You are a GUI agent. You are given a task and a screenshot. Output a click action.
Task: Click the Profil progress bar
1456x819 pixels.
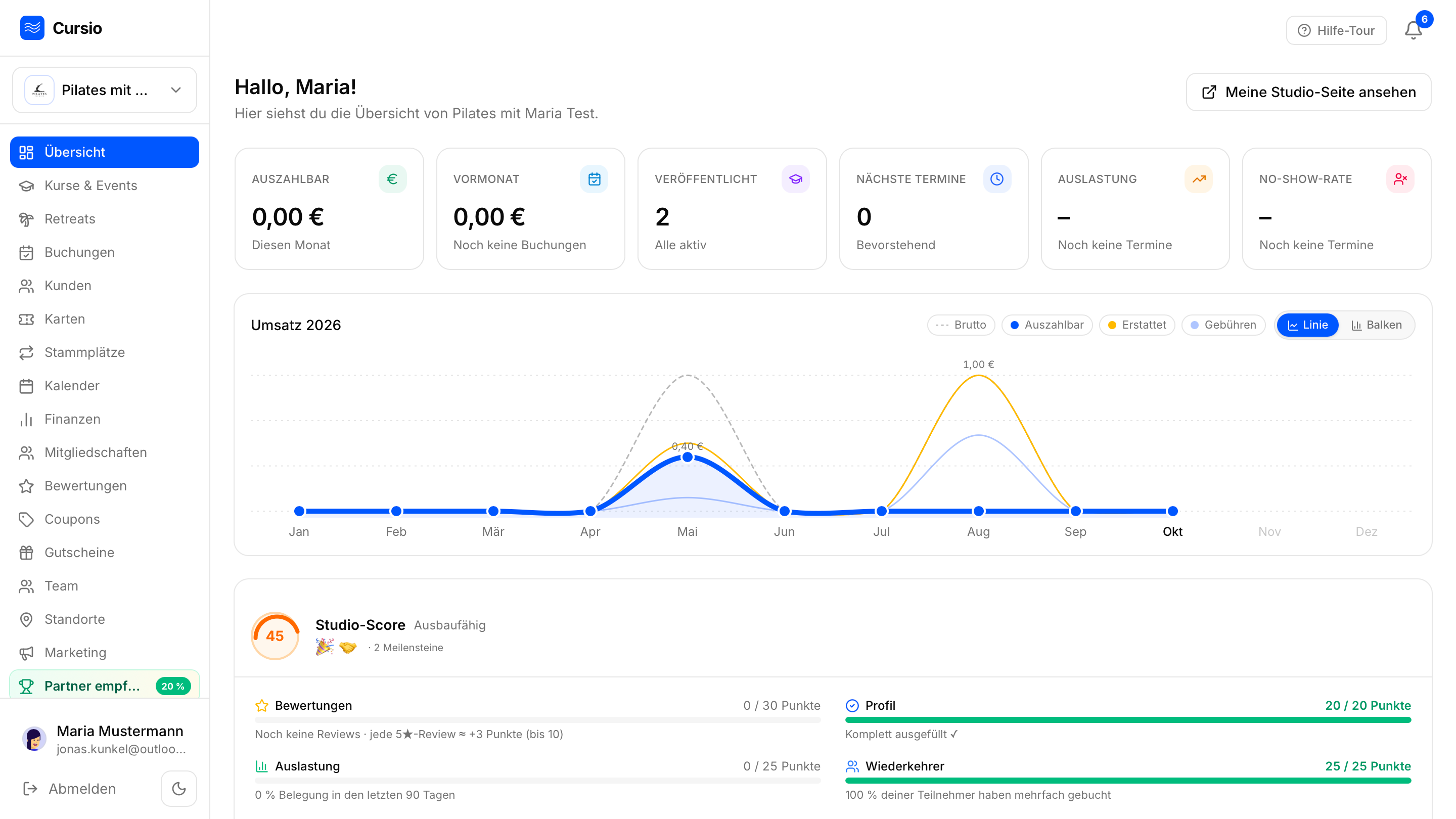(1128, 720)
